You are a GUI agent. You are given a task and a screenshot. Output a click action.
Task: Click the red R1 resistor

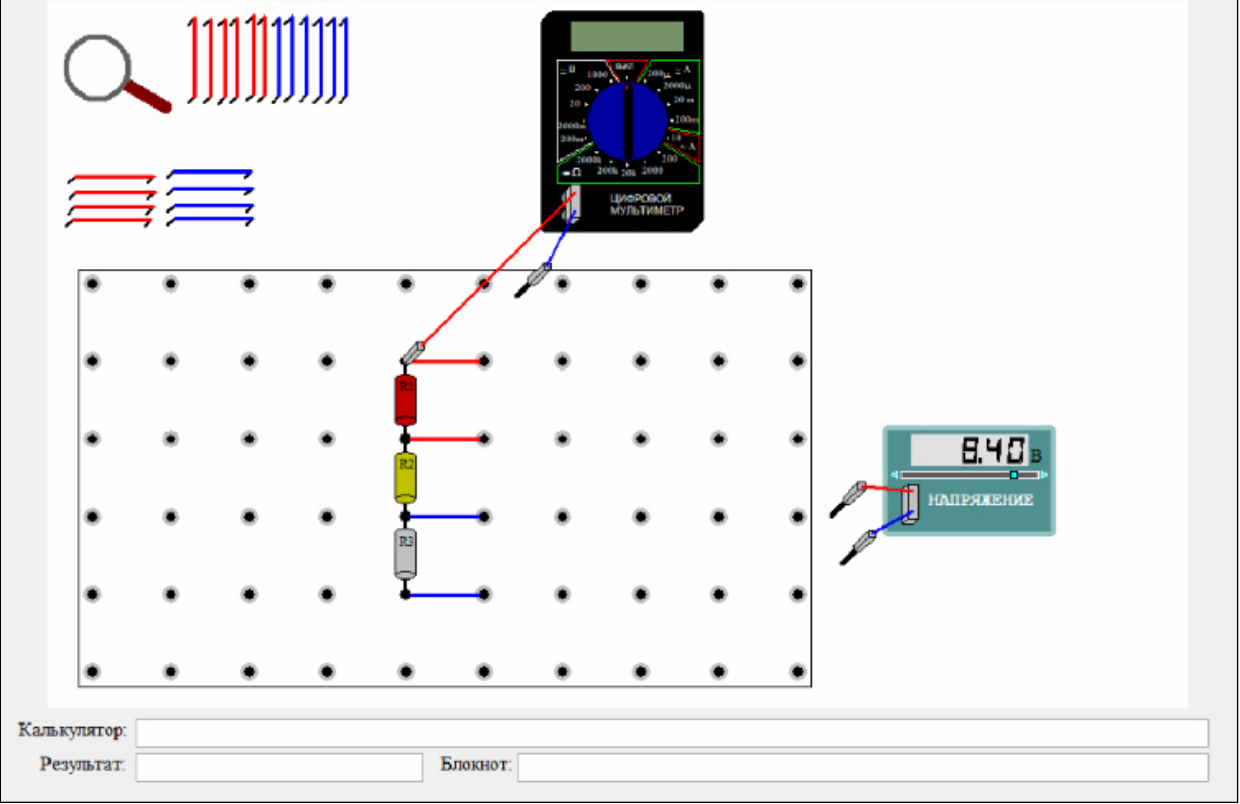pos(405,400)
